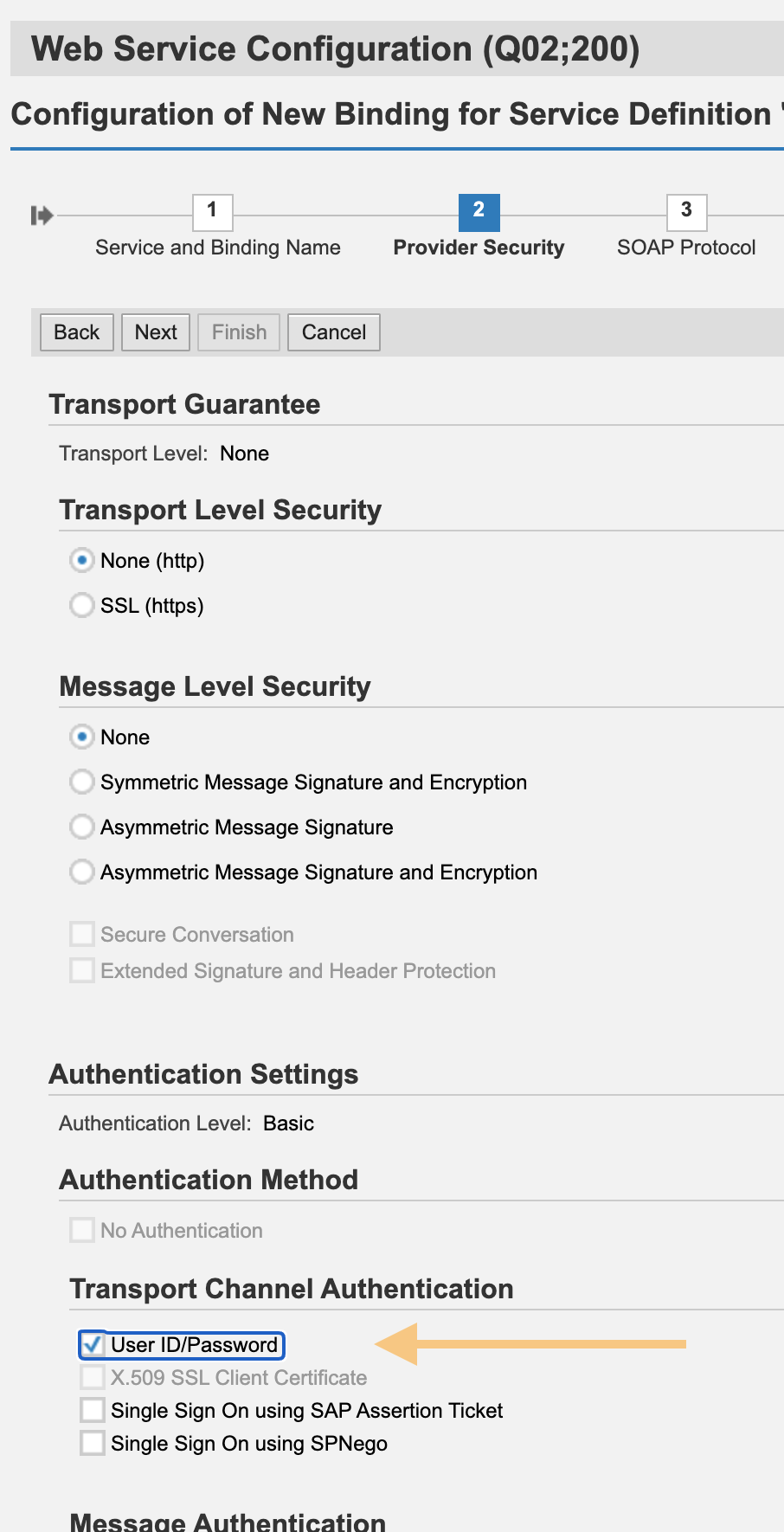
Task: Jump to roadmap step 3 box
Action: (x=686, y=211)
